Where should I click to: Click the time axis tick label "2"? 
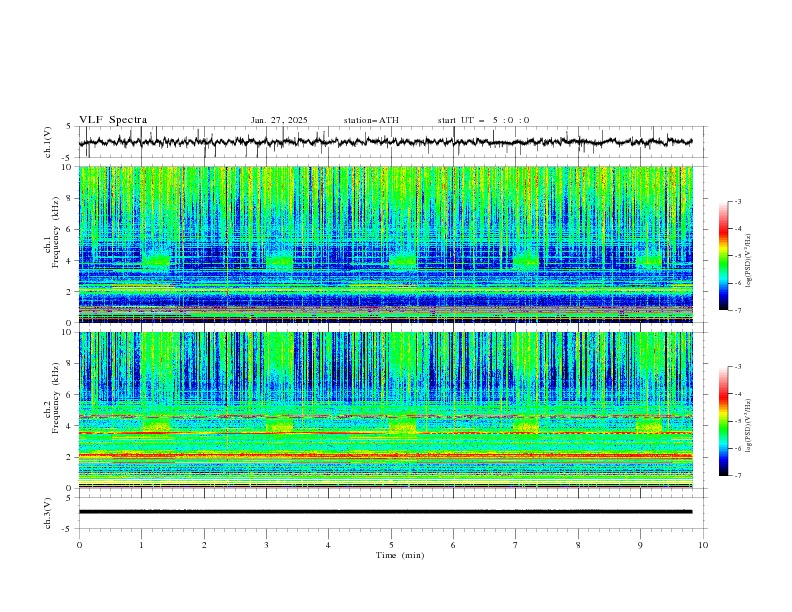(x=204, y=545)
